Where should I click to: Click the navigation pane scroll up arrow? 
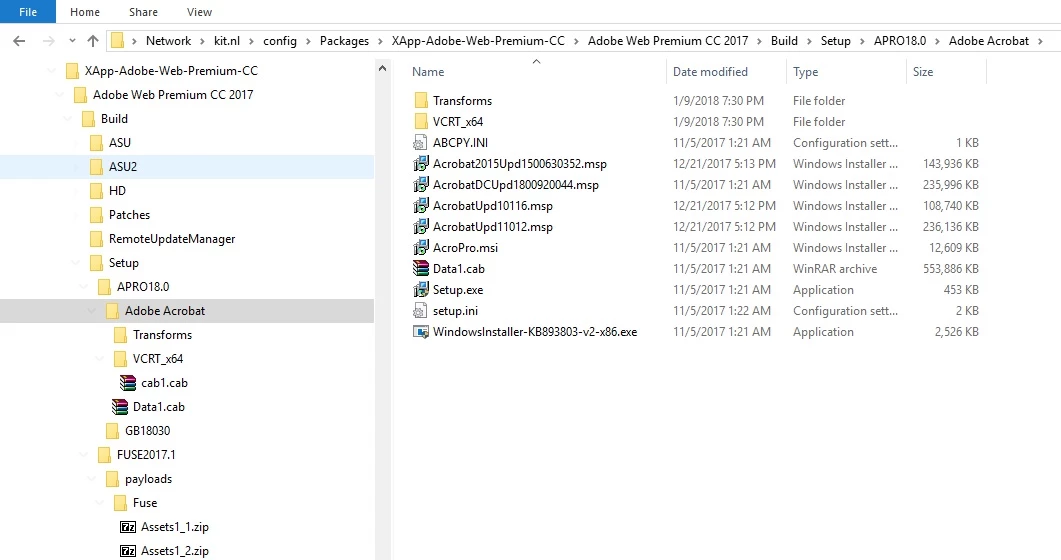click(x=382, y=68)
